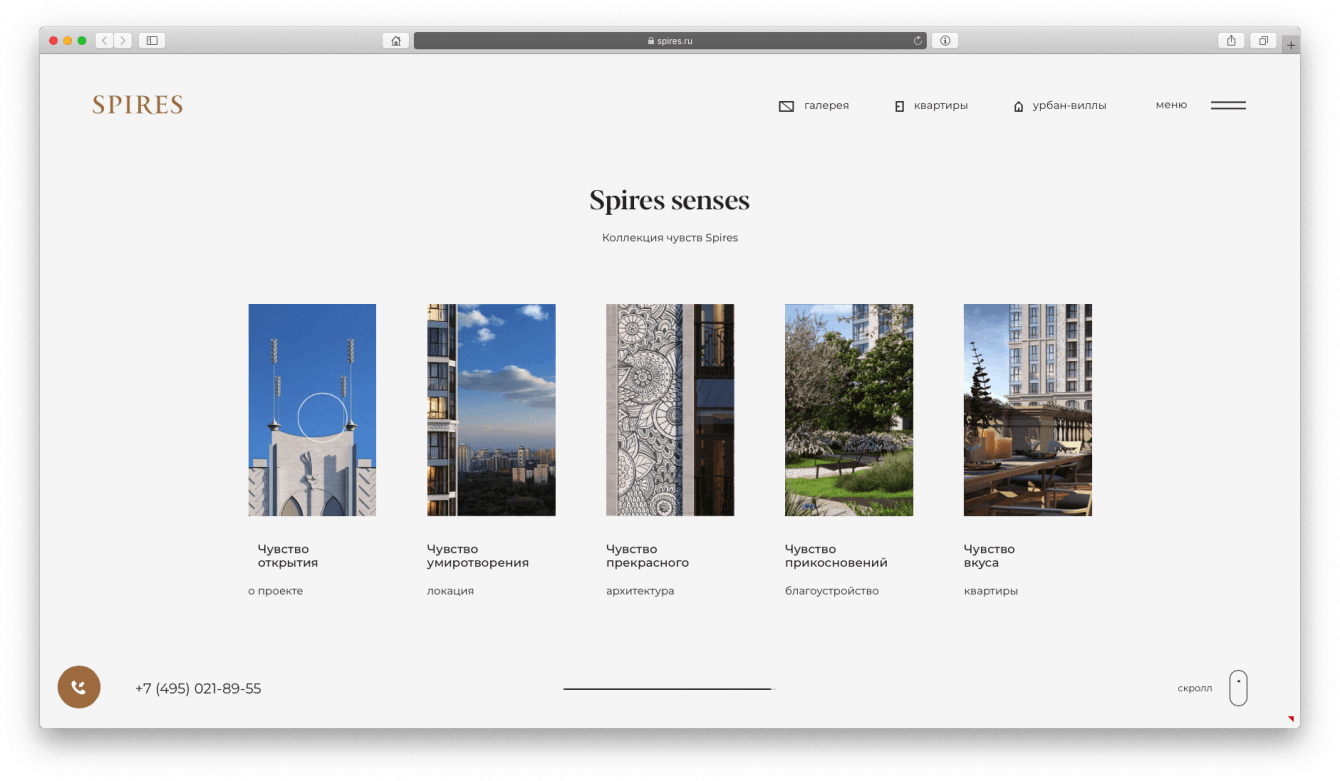
Task: Follow the Чувство вкуса title link
Action: click(989, 556)
